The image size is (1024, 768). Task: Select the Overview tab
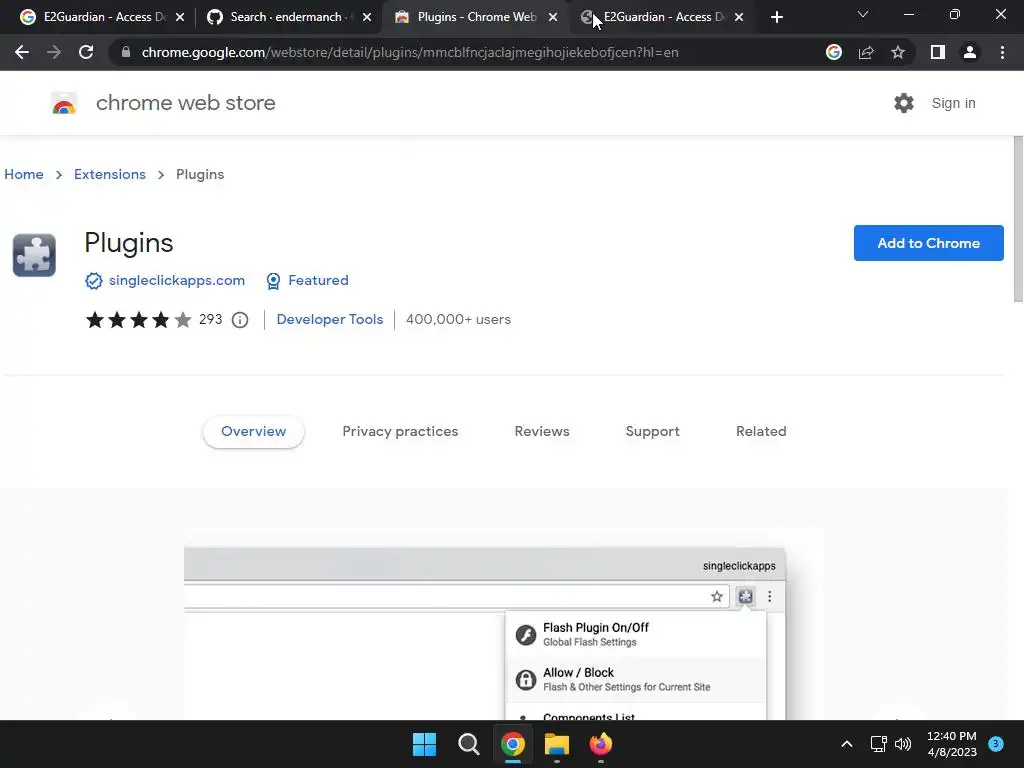coord(253,432)
